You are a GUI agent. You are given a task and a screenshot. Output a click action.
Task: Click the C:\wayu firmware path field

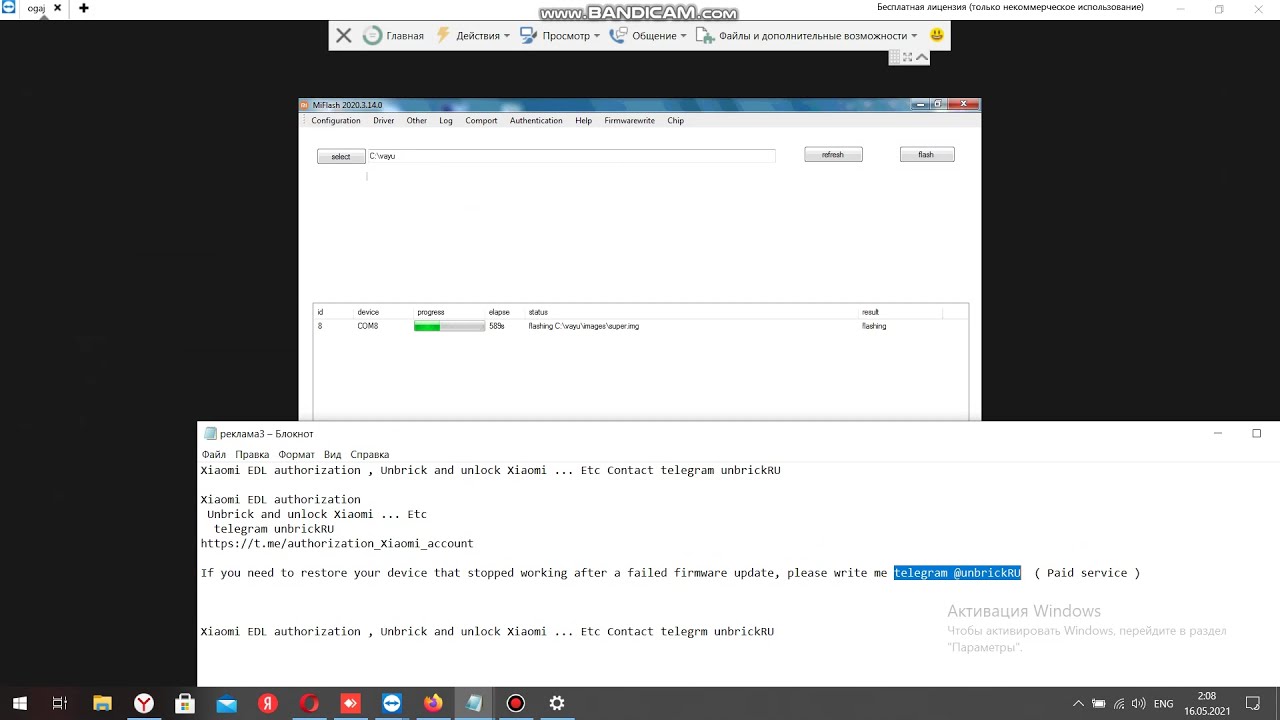coord(571,156)
